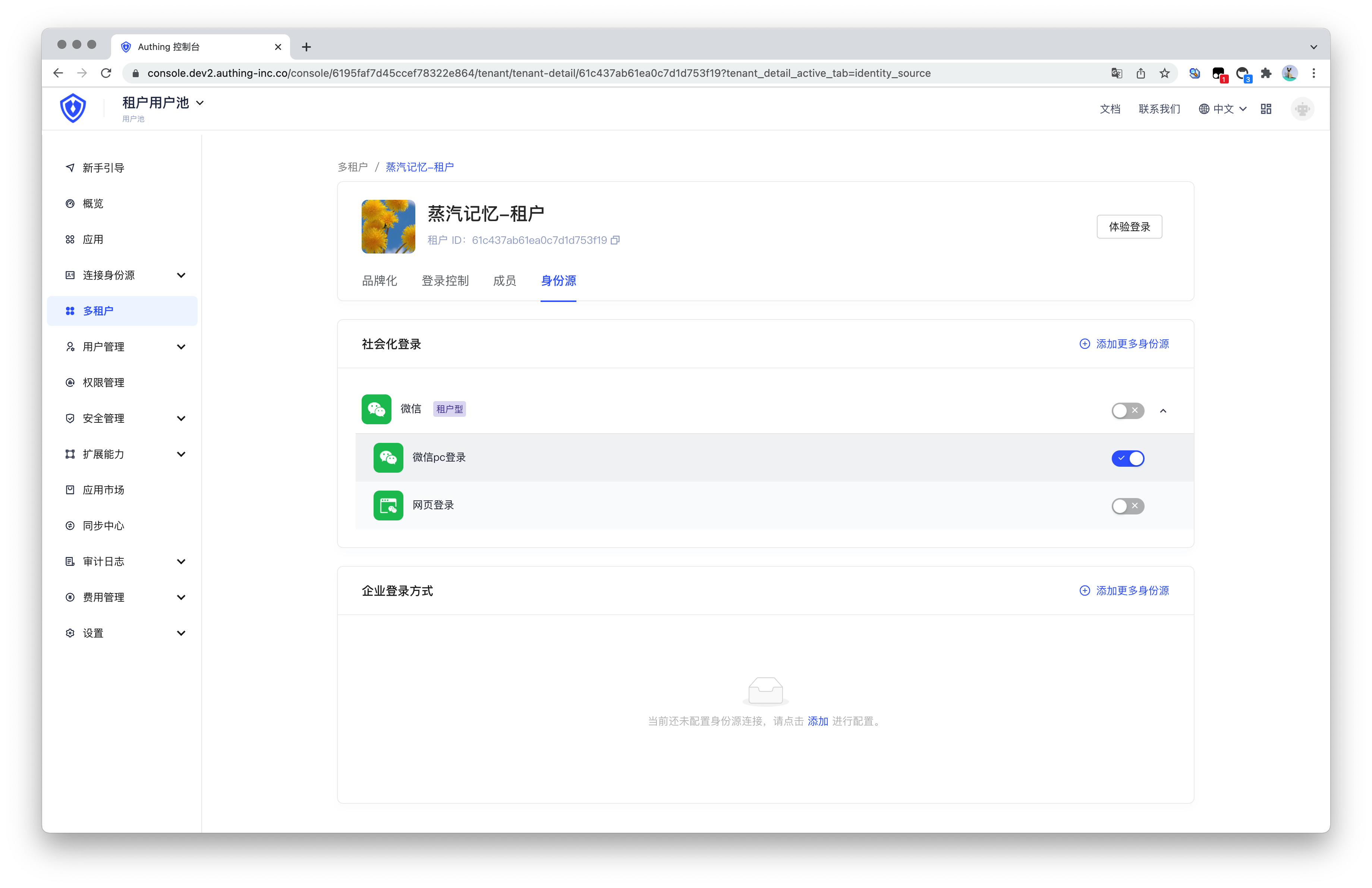Click the 体验登录 button
The height and width of the screenshot is (888, 1372).
[1129, 226]
